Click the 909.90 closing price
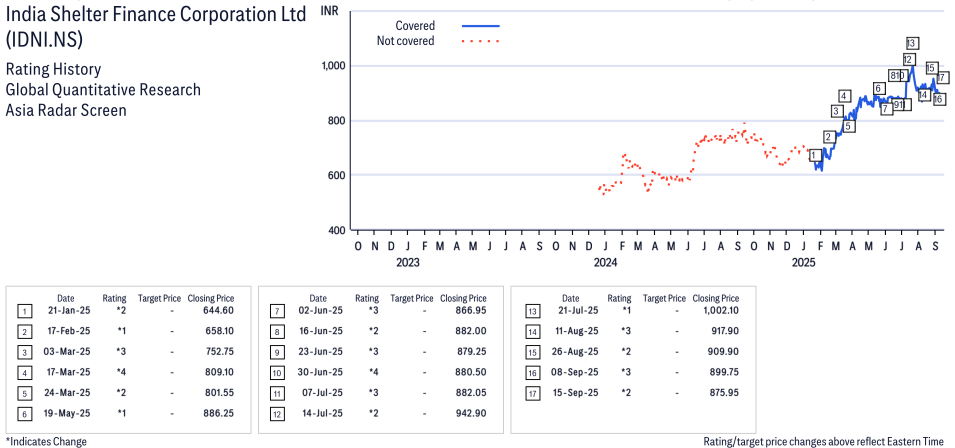 click(x=722, y=352)
